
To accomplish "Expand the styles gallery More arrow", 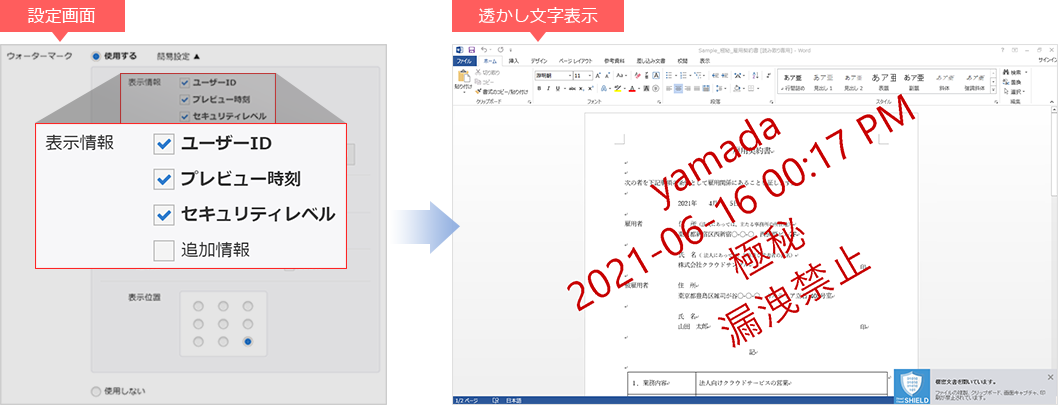I will click(x=994, y=90).
